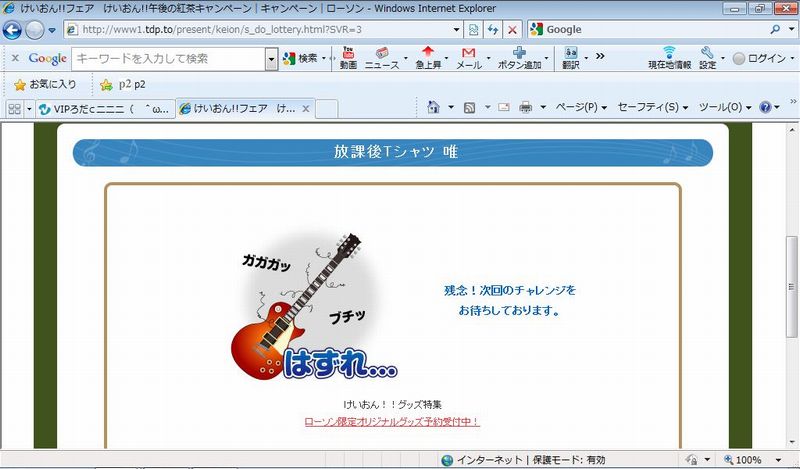Open the 100% zoom level control
This screenshot has height=469, width=800.
click(x=743, y=460)
